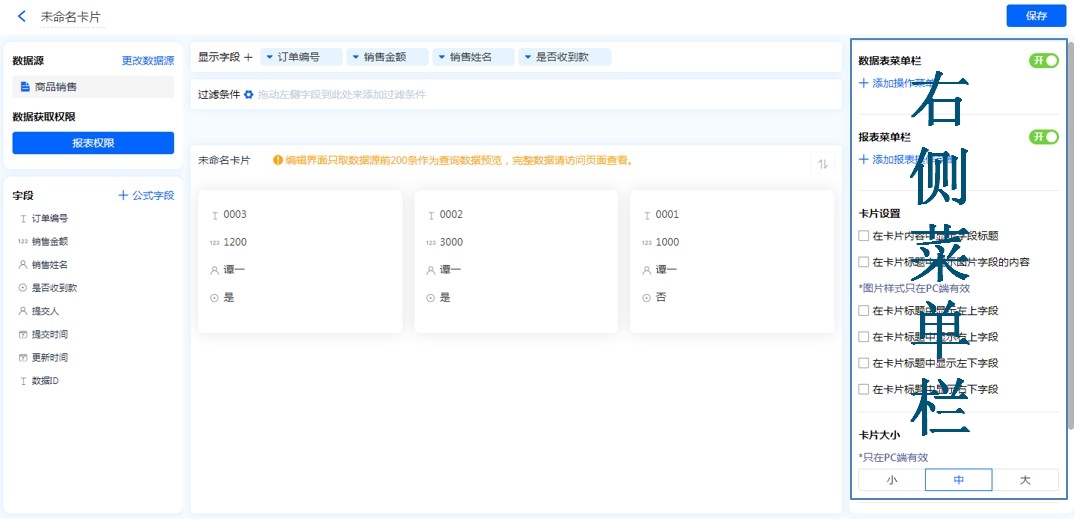
Task: Open the 销售金额 display field dropdown
Action: 356,57
